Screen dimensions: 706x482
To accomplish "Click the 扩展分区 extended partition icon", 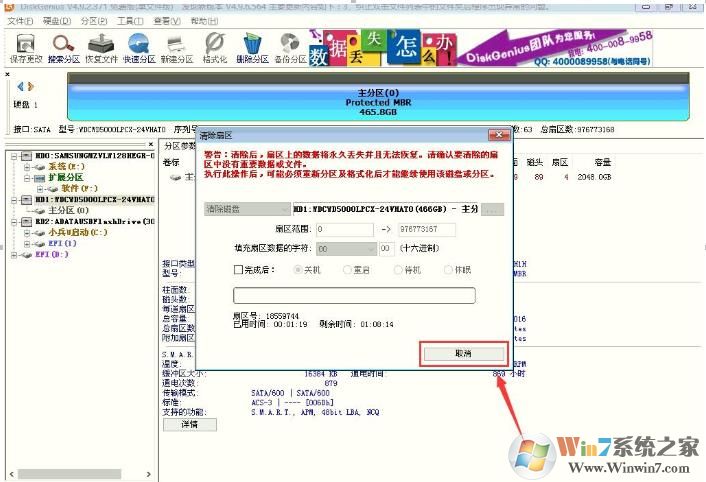I will pyautogui.click(x=40, y=178).
